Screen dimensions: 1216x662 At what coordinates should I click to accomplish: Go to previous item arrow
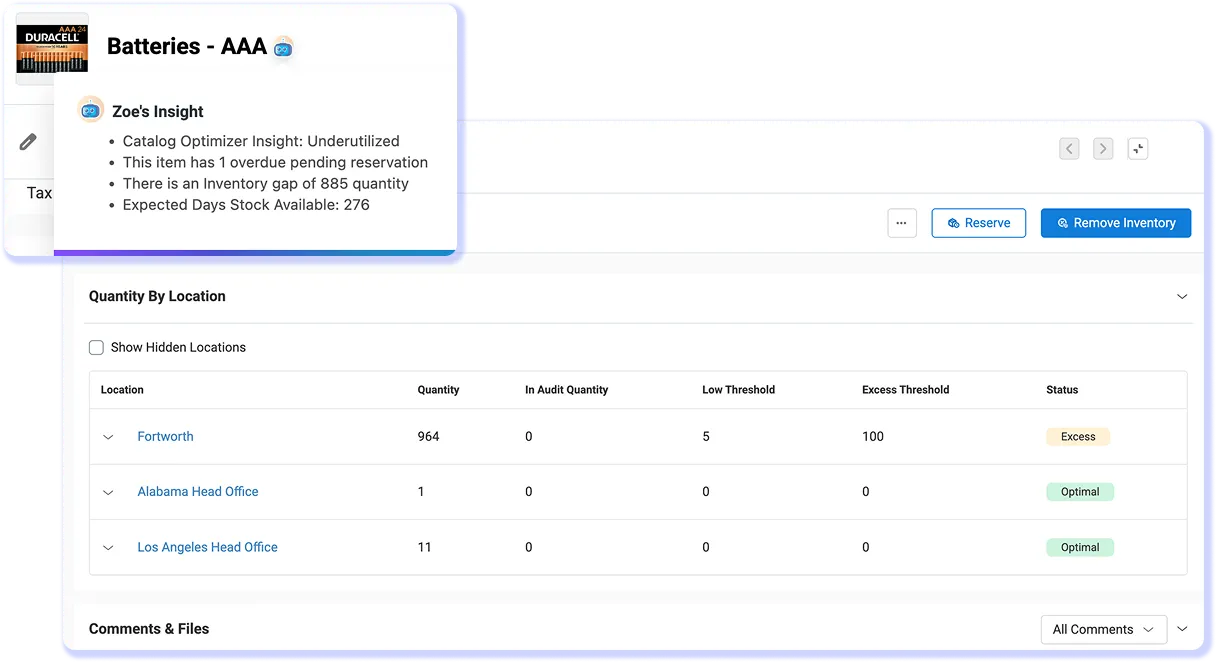point(1069,149)
